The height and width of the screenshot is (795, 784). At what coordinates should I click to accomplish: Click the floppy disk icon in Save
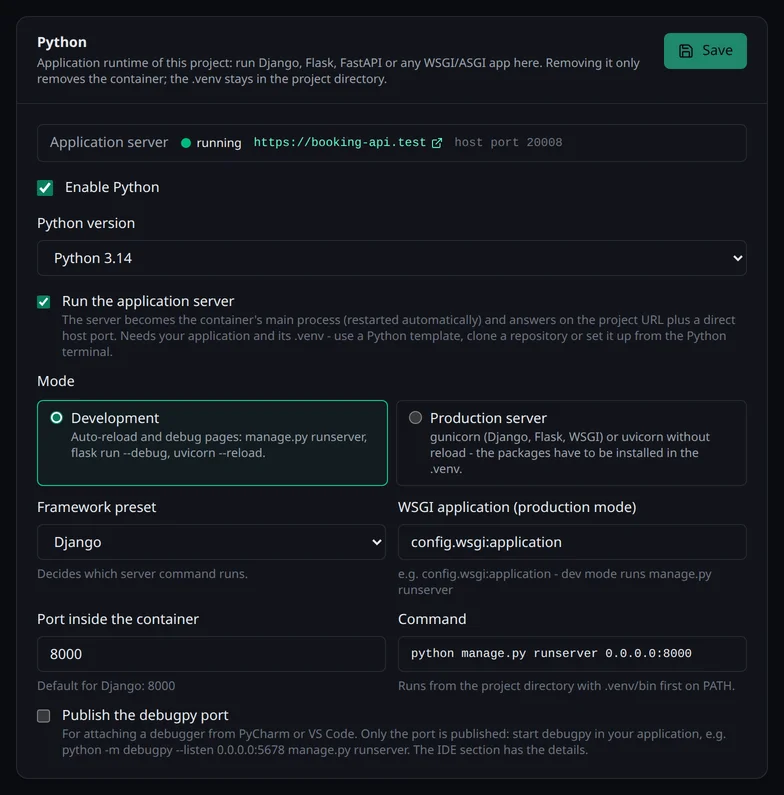686,51
